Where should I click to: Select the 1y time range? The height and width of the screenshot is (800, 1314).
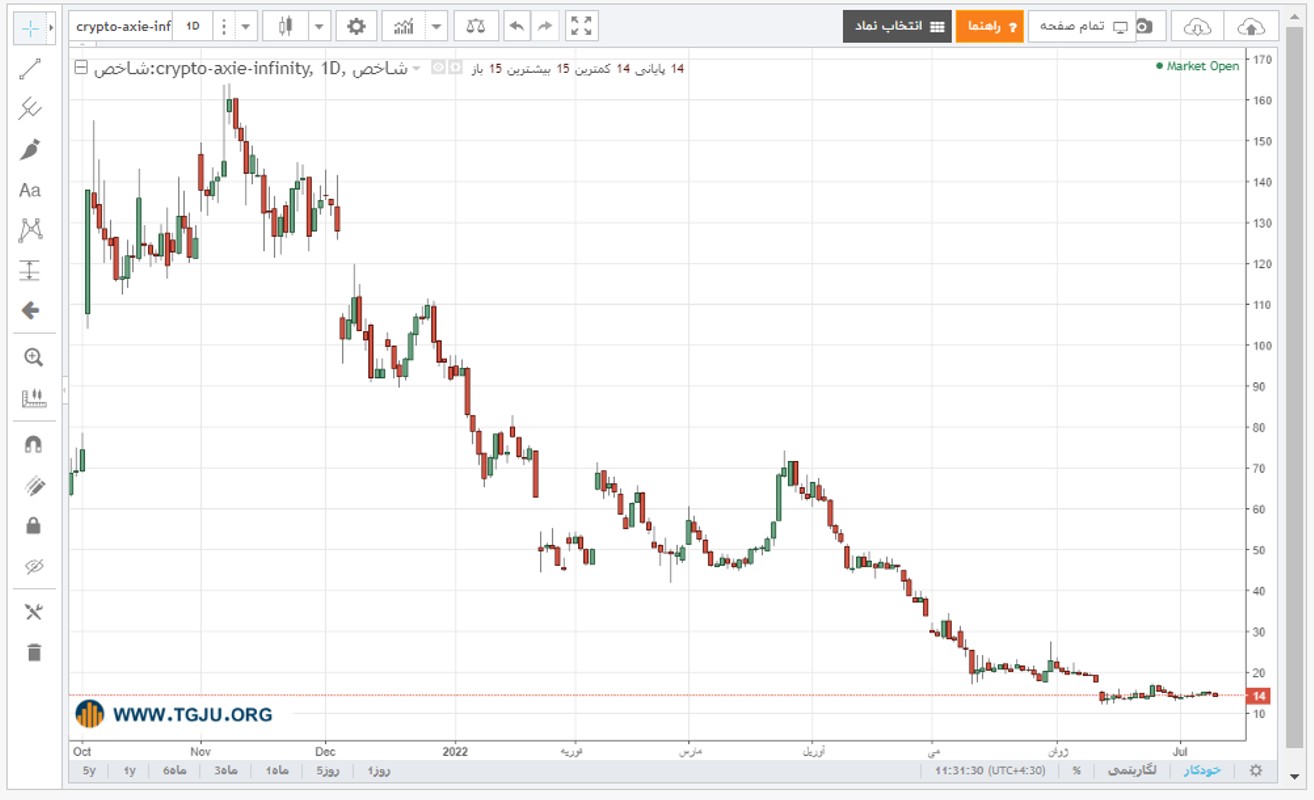coord(129,770)
